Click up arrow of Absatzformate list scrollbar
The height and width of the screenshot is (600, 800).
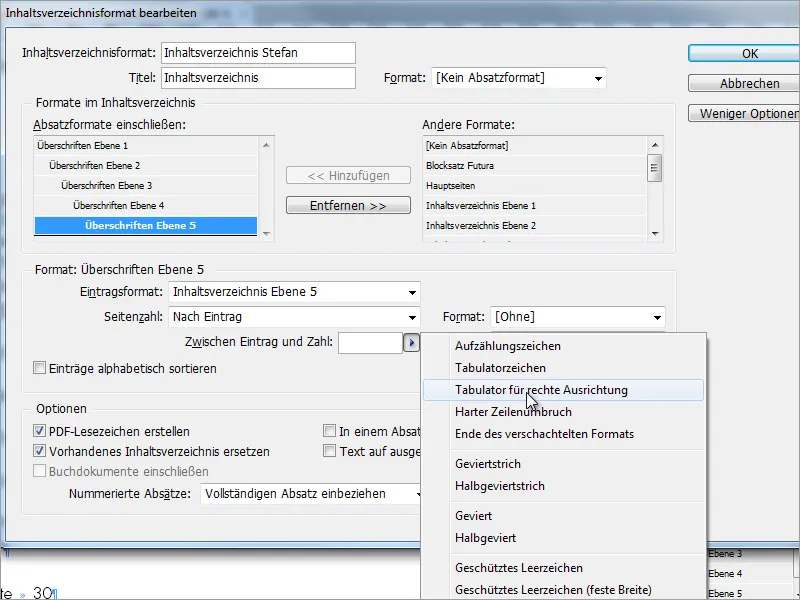click(266, 145)
